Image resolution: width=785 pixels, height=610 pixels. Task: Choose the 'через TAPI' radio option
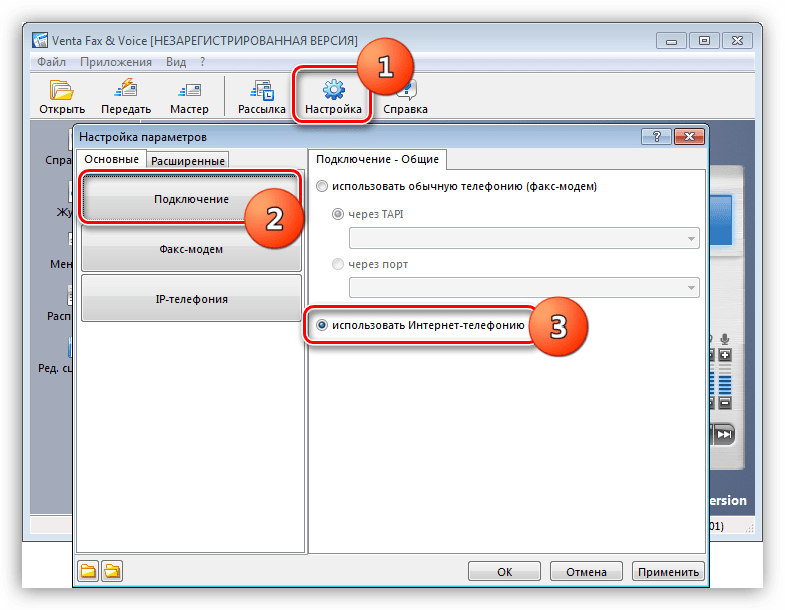point(337,214)
